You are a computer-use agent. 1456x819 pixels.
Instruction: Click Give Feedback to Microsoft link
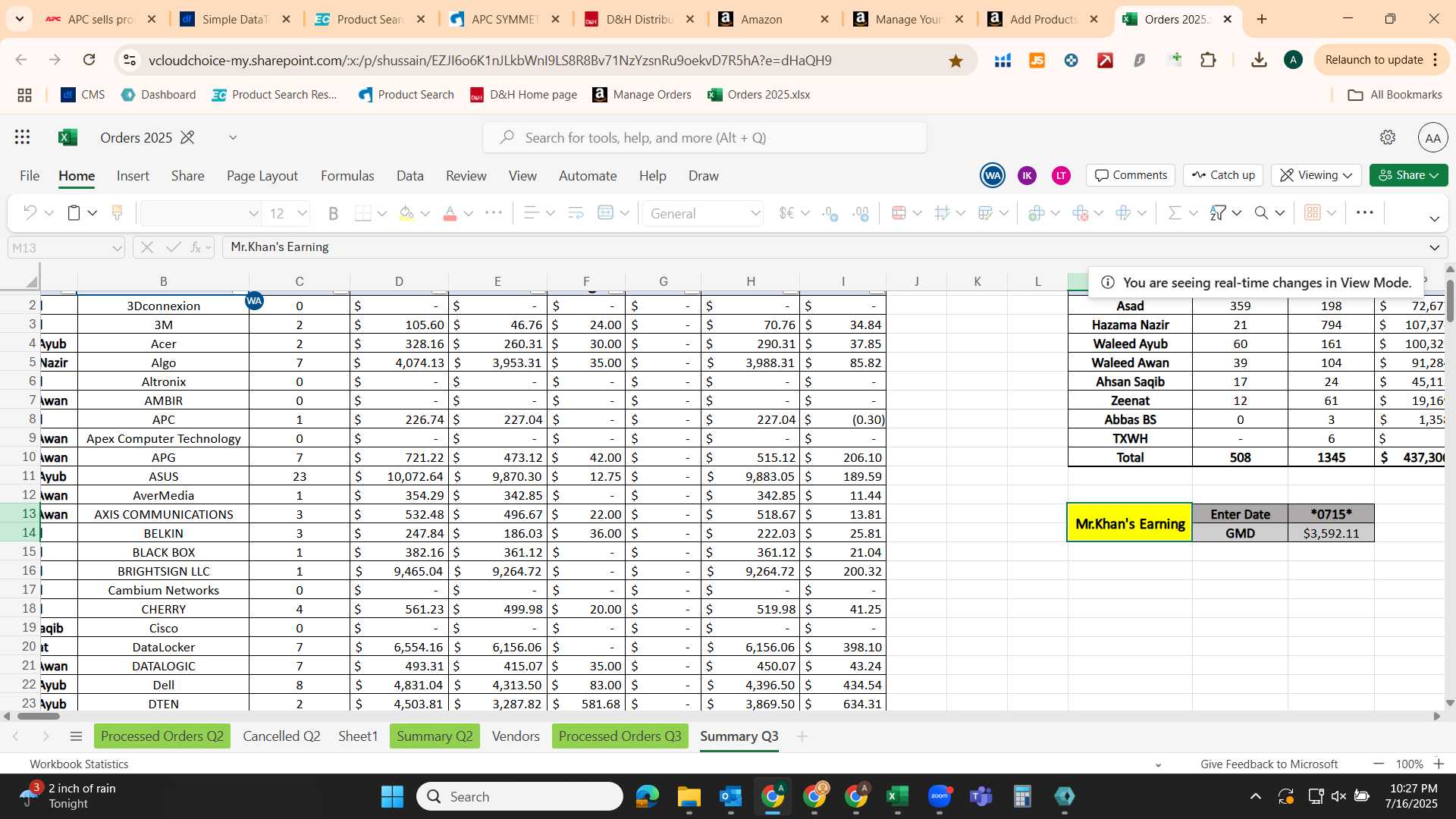pos(1269,764)
